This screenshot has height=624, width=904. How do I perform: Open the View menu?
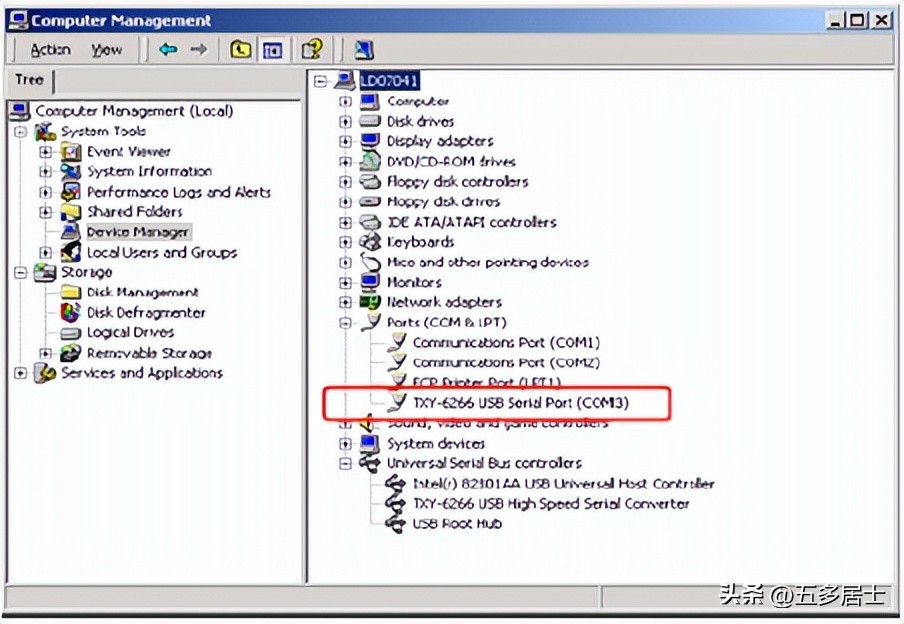pyautogui.click(x=107, y=50)
